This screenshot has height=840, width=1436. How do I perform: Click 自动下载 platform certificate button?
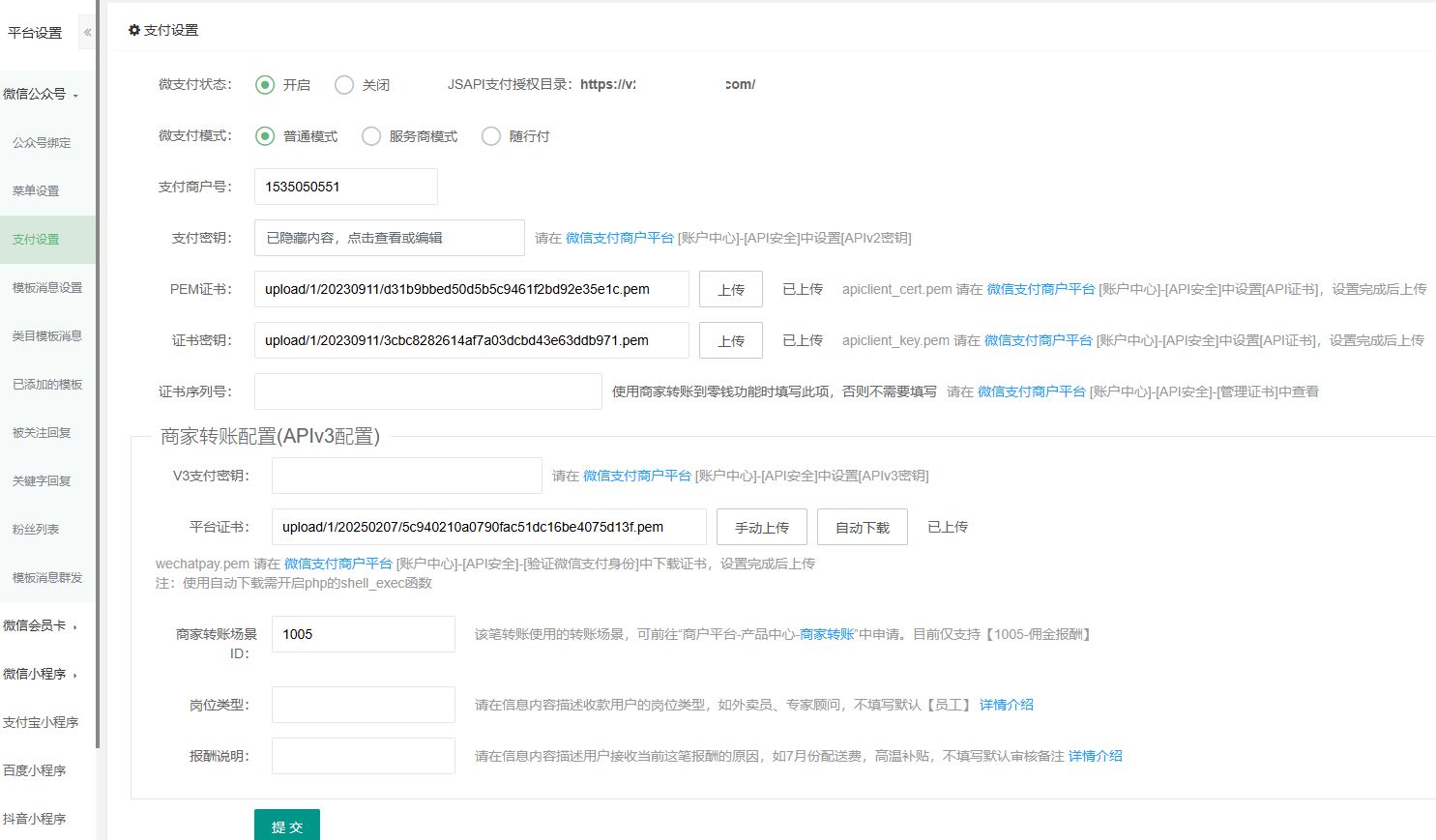(863, 527)
